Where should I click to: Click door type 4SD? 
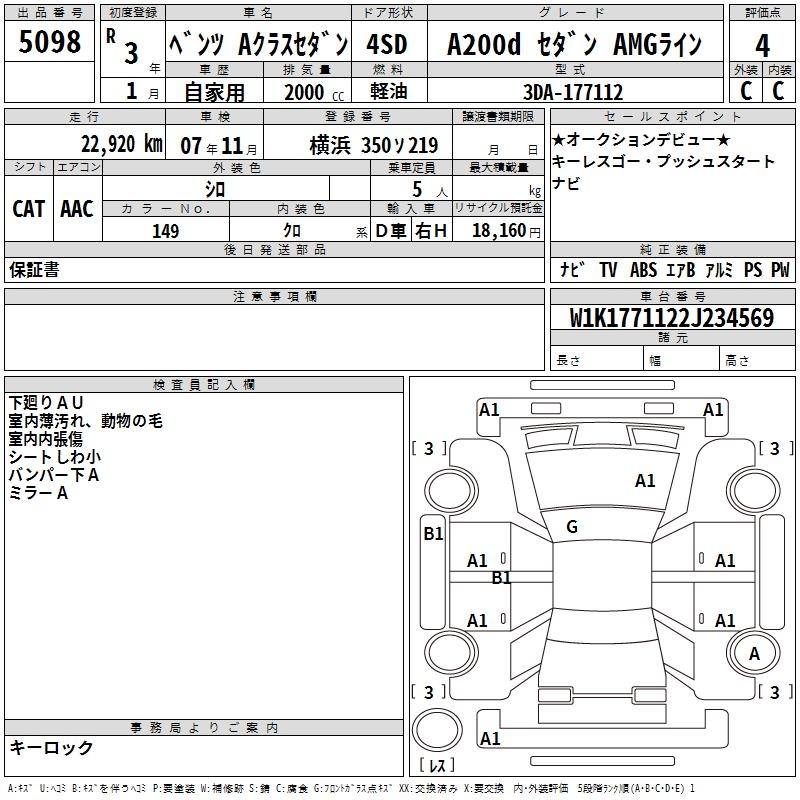(x=387, y=44)
